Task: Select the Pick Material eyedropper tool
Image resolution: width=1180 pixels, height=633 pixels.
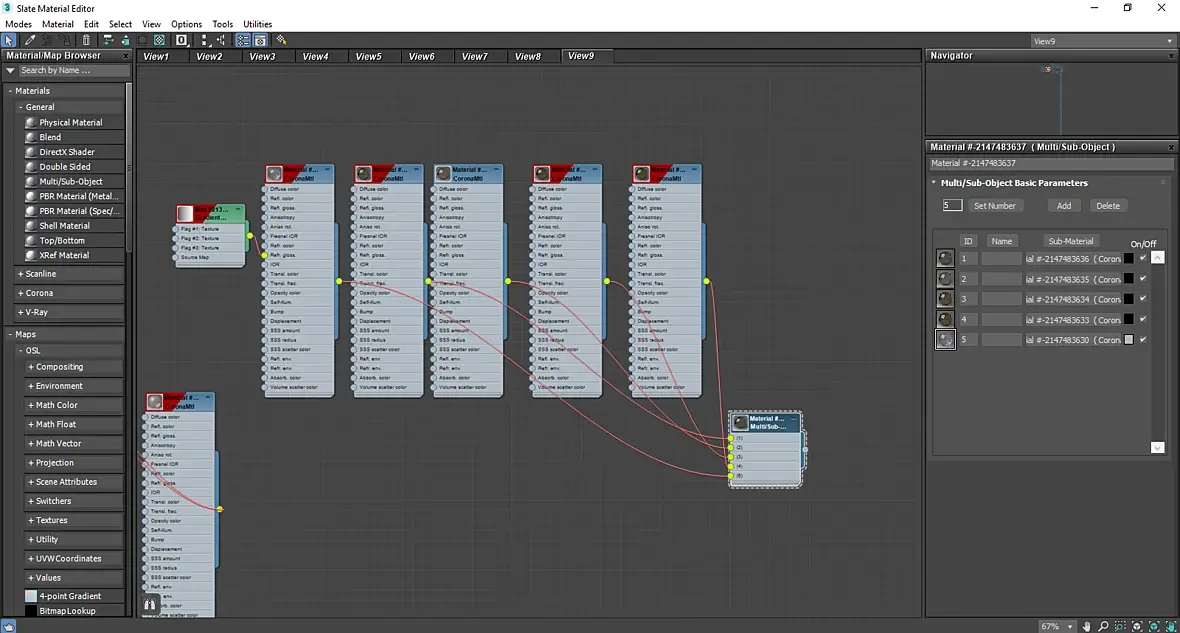Action: [30, 40]
